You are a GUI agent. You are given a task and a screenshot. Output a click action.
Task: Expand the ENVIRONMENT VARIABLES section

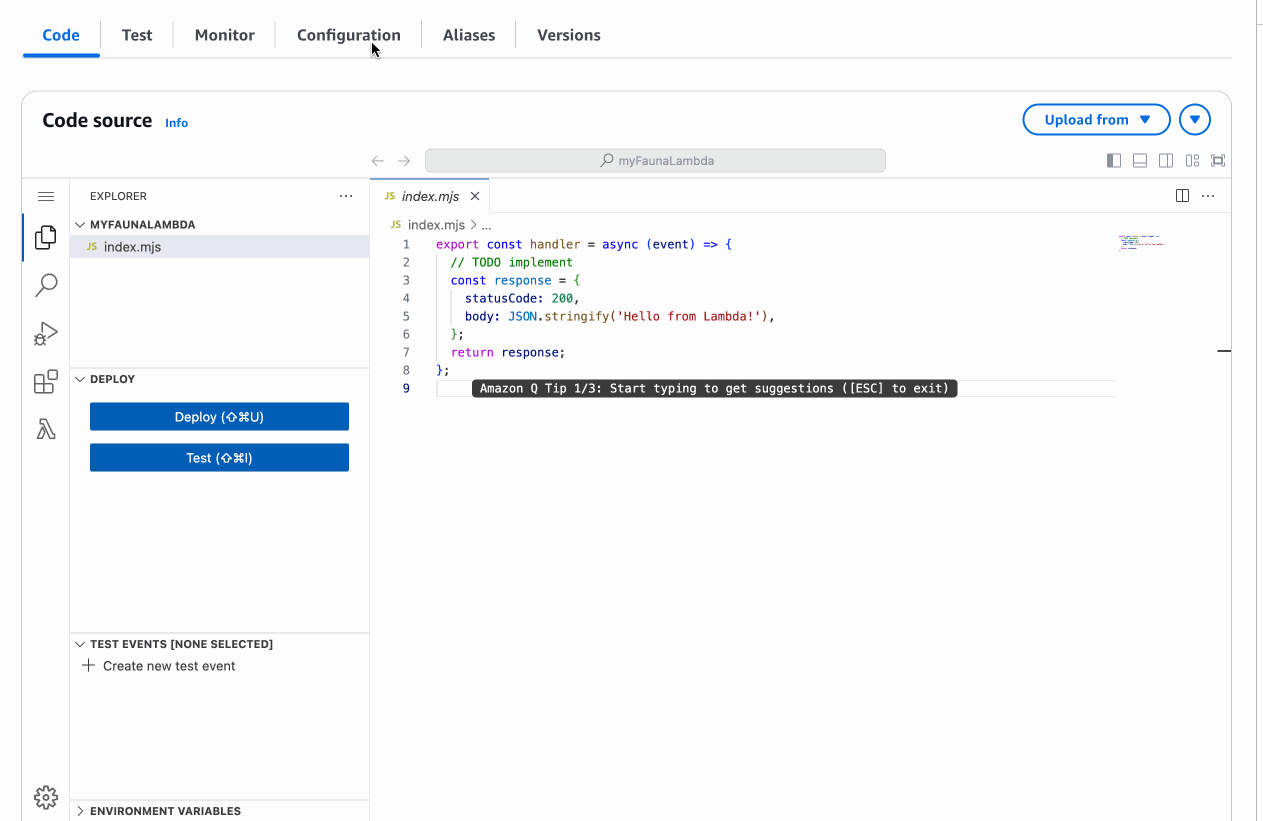tap(80, 811)
